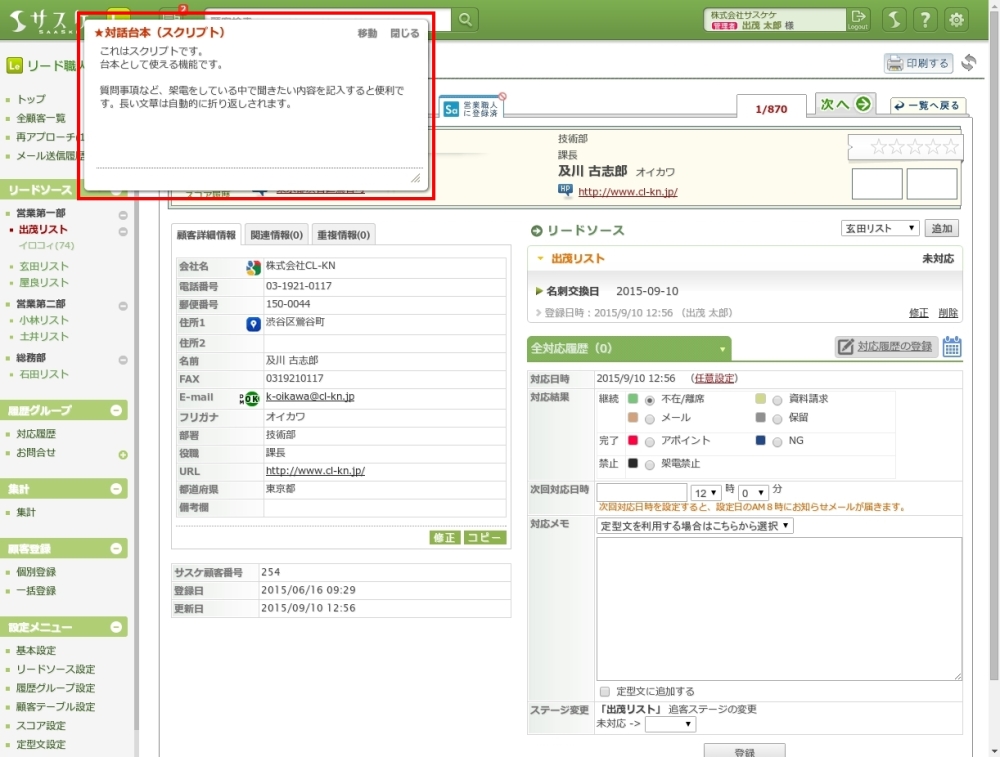This screenshot has width=1000, height=757.
Task: Open the 定型文 template selection dropdown
Action: (695, 526)
